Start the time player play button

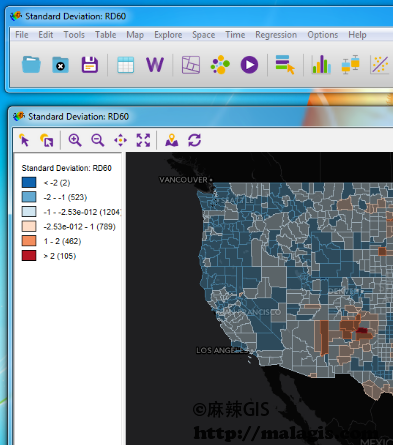click(x=249, y=65)
